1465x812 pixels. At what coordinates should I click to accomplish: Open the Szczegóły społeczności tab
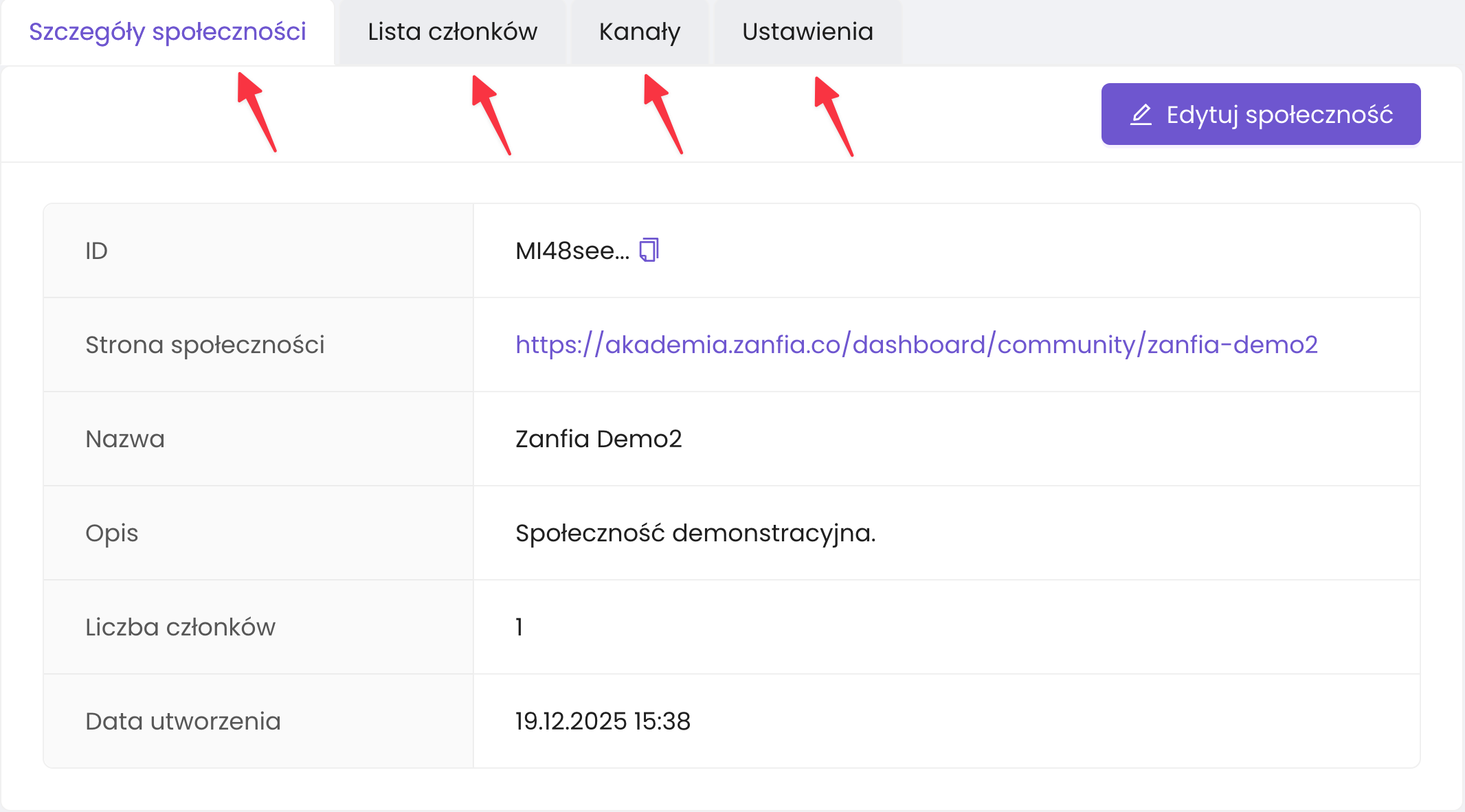168,32
